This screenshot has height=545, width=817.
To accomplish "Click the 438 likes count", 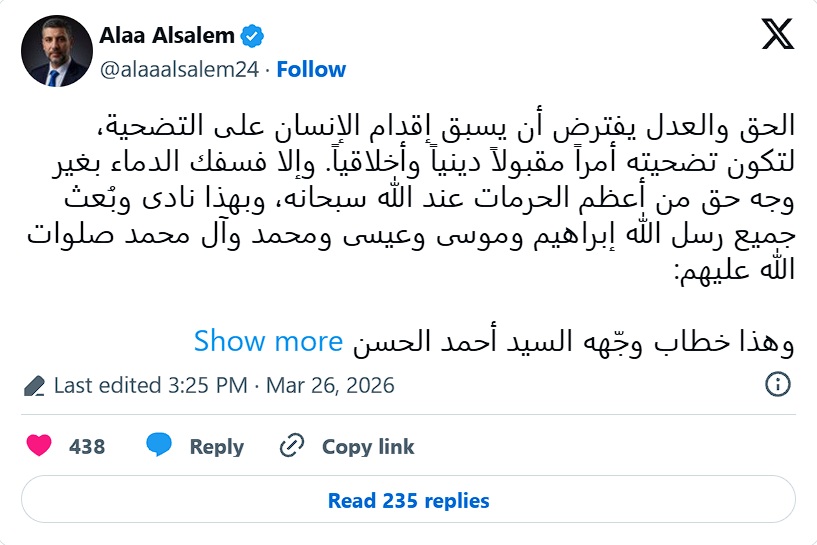I will pyautogui.click(x=87, y=447).
